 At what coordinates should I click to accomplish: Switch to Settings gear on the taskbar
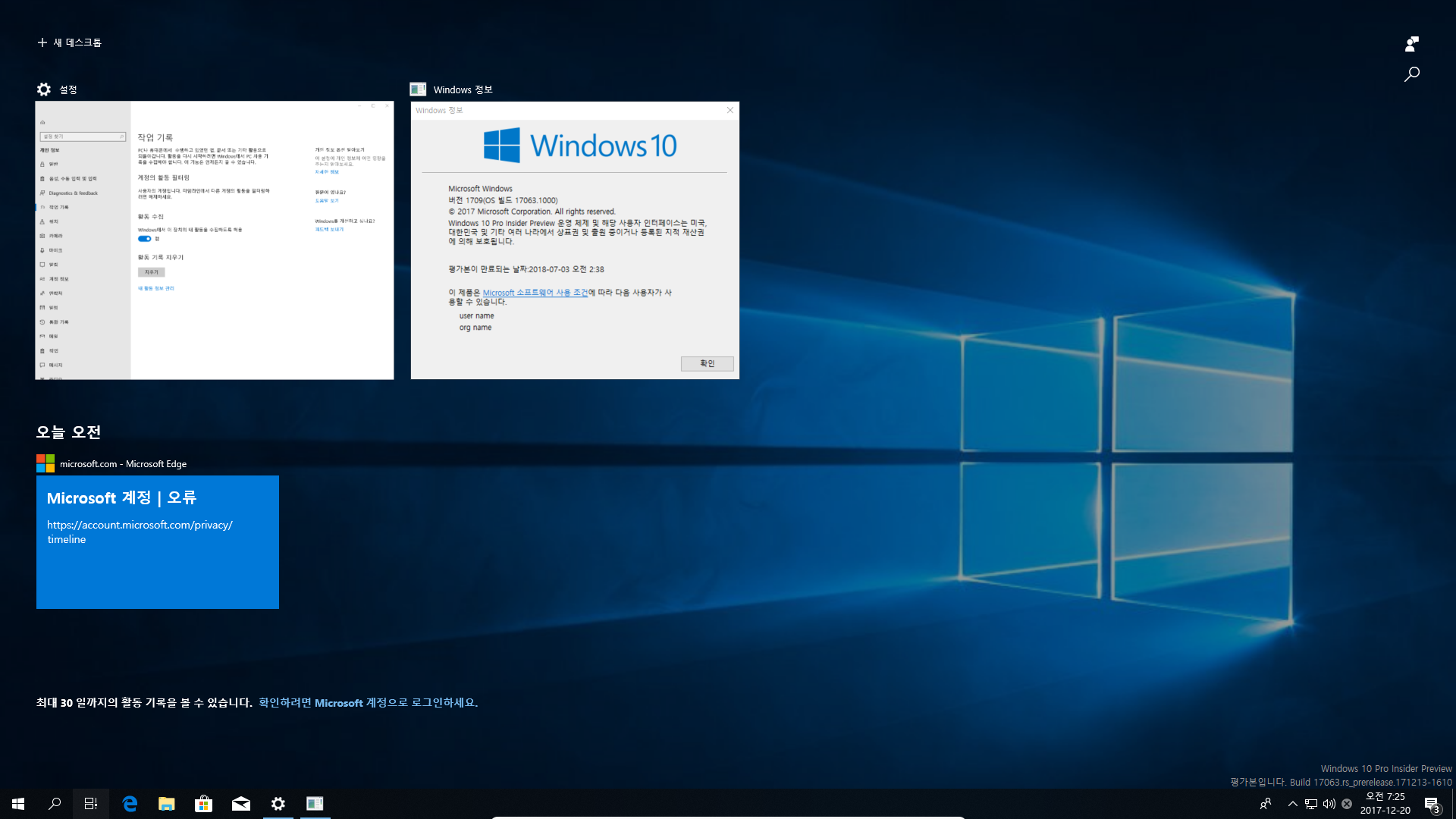278,804
